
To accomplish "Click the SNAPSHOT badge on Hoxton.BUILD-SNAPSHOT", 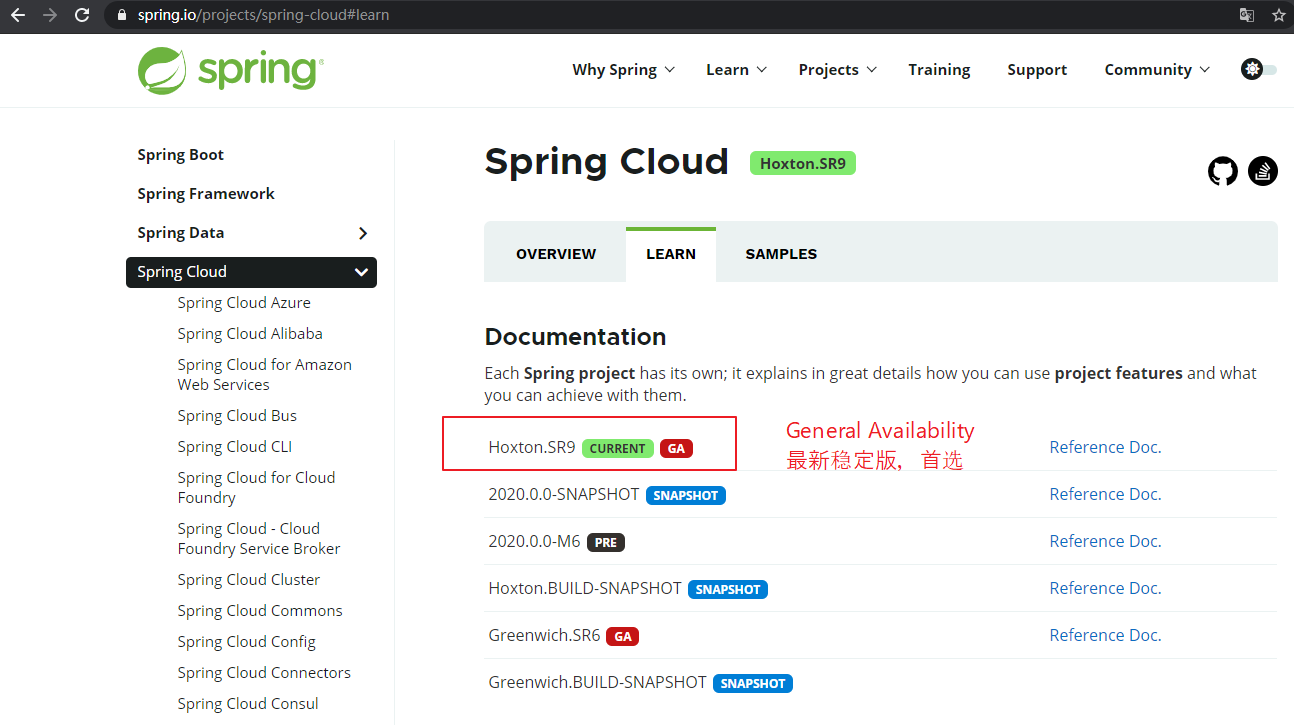I will pyautogui.click(x=728, y=589).
